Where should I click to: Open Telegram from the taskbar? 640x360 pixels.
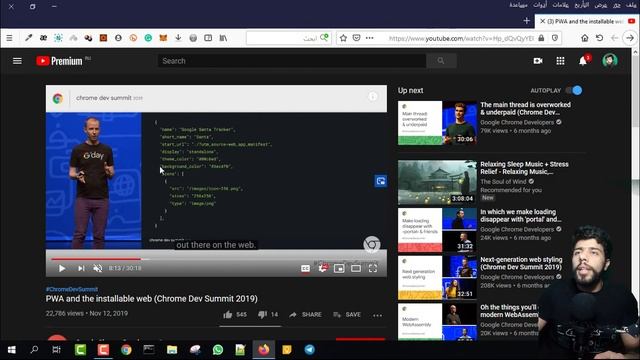click(309, 350)
